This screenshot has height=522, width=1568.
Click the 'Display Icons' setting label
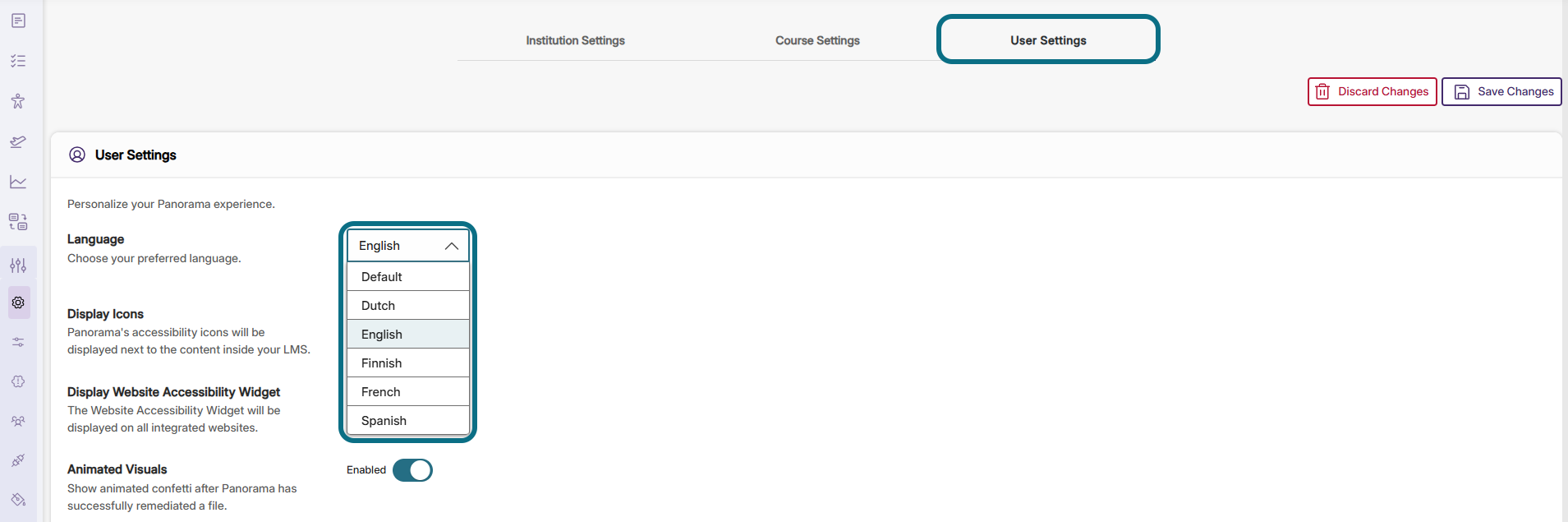(x=105, y=314)
